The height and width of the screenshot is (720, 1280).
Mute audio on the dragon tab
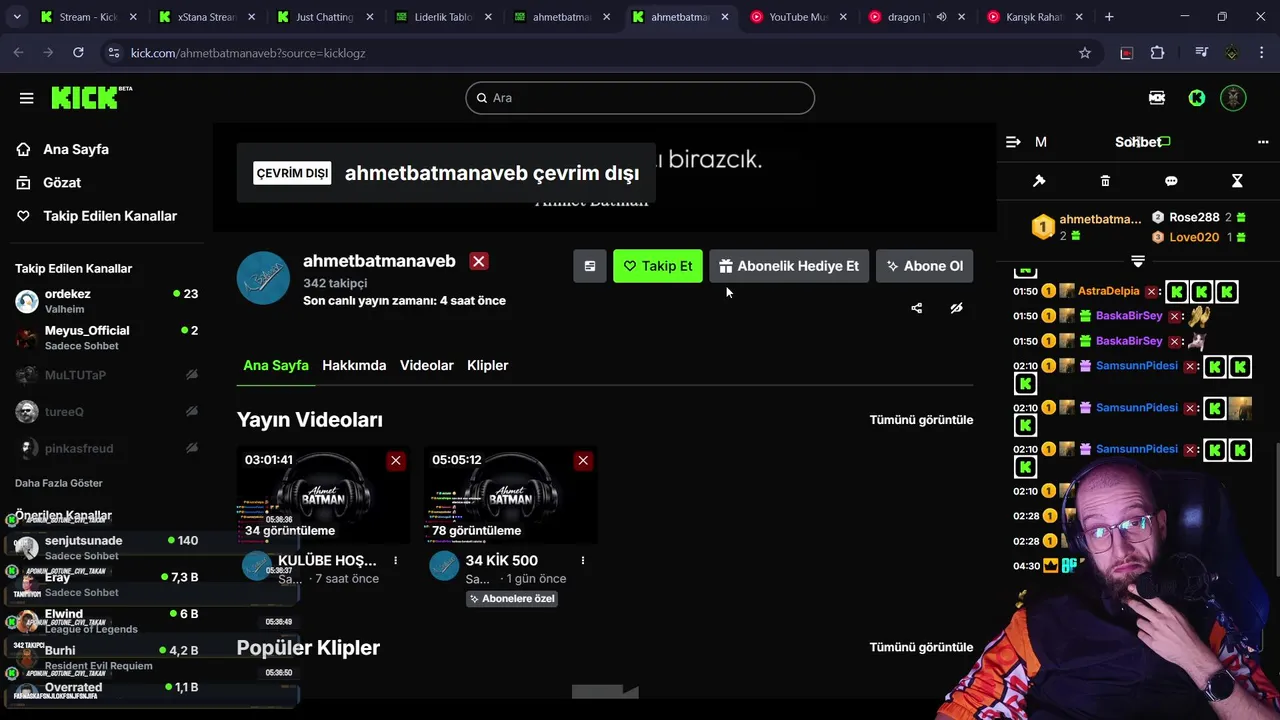coord(941,17)
